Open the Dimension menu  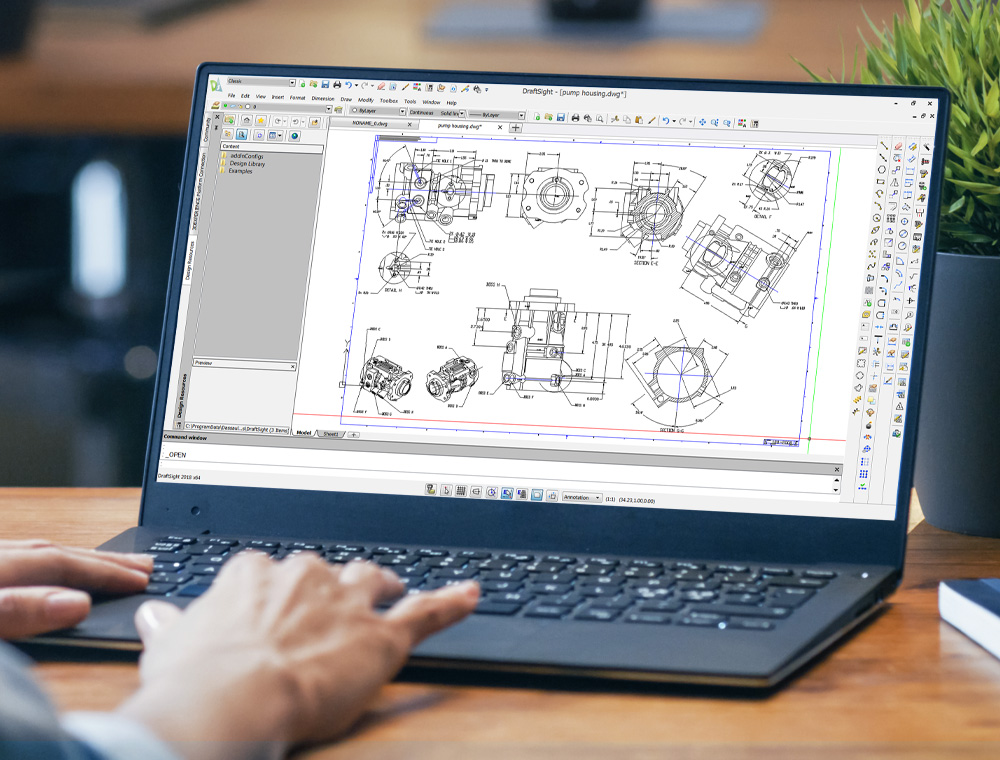tap(322, 99)
